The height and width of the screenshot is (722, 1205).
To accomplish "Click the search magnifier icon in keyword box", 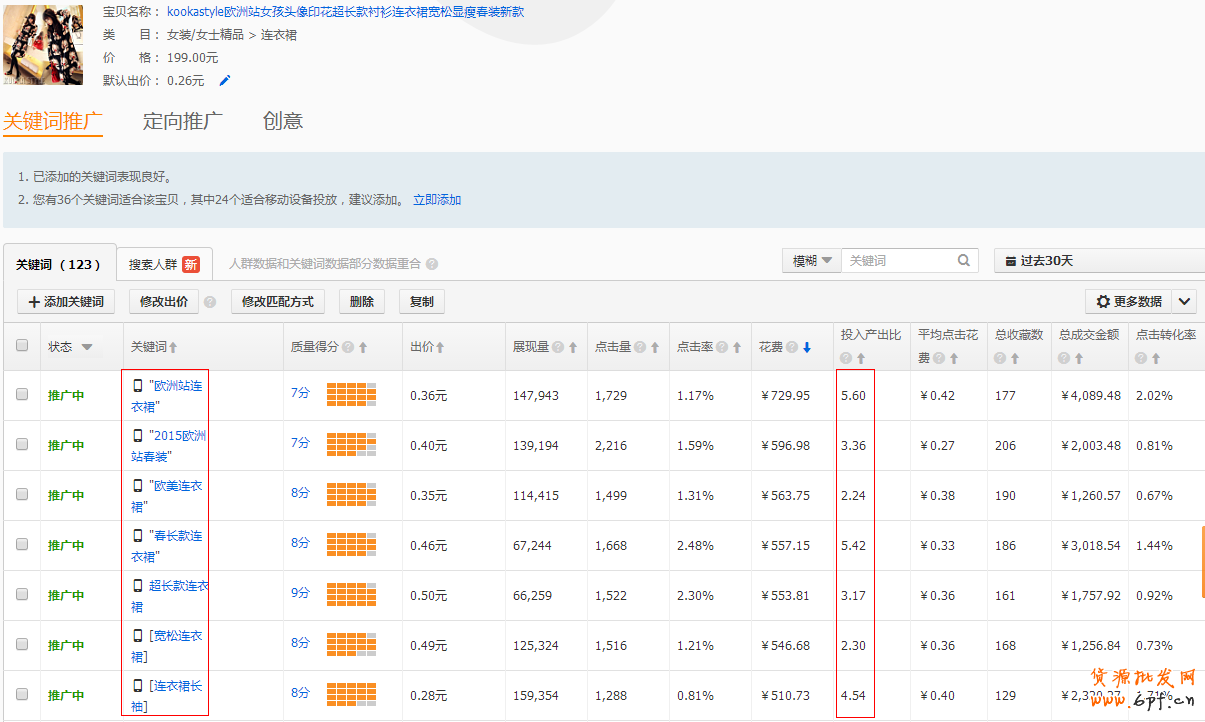I will (x=964, y=261).
